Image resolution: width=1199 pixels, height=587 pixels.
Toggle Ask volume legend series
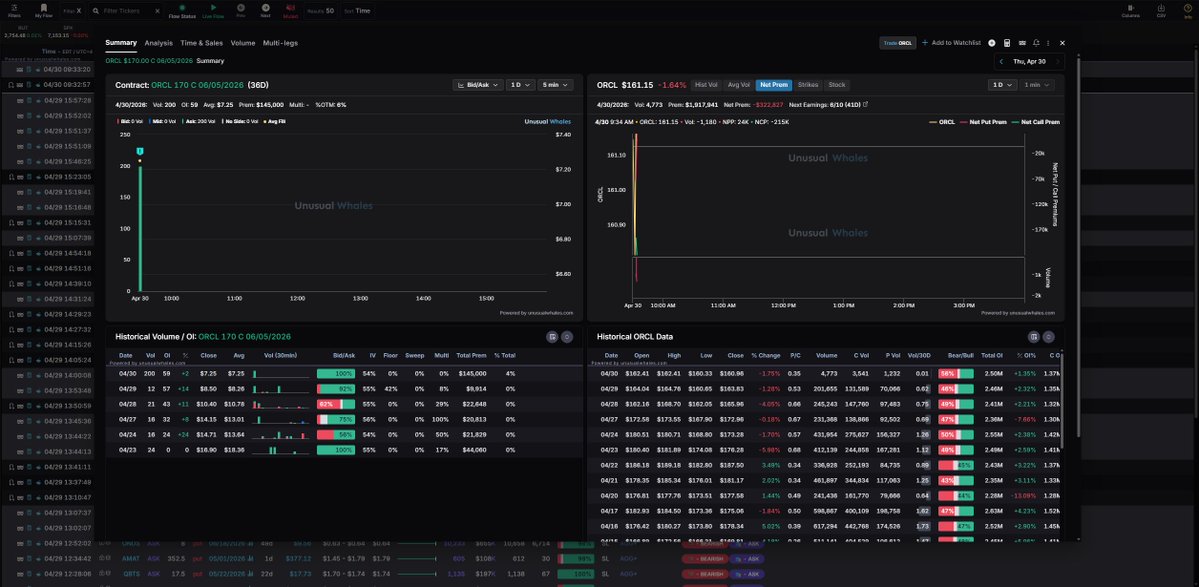pyautogui.click(x=197, y=121)
